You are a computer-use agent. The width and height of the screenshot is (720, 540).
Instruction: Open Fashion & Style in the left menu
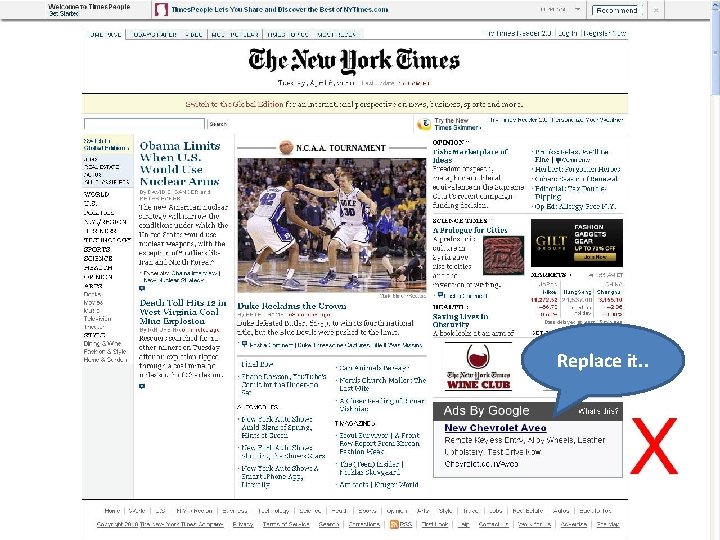point(105,351)
